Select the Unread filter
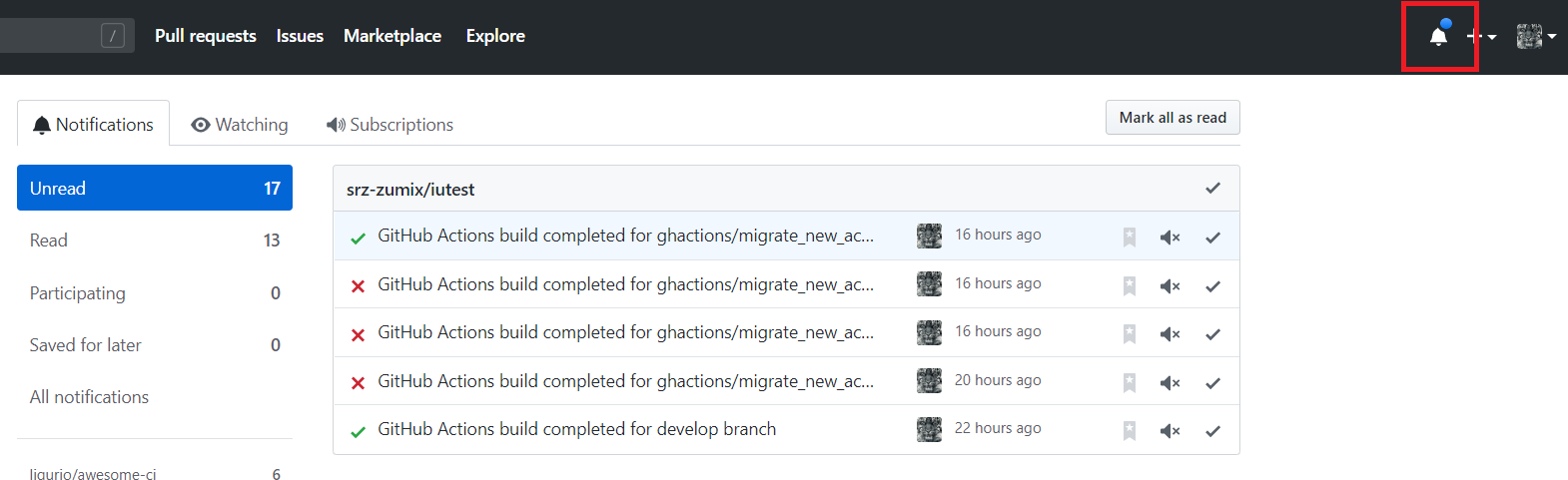Screen dimensions: 1568x480 pyautogui.click(x=155, y=188)
